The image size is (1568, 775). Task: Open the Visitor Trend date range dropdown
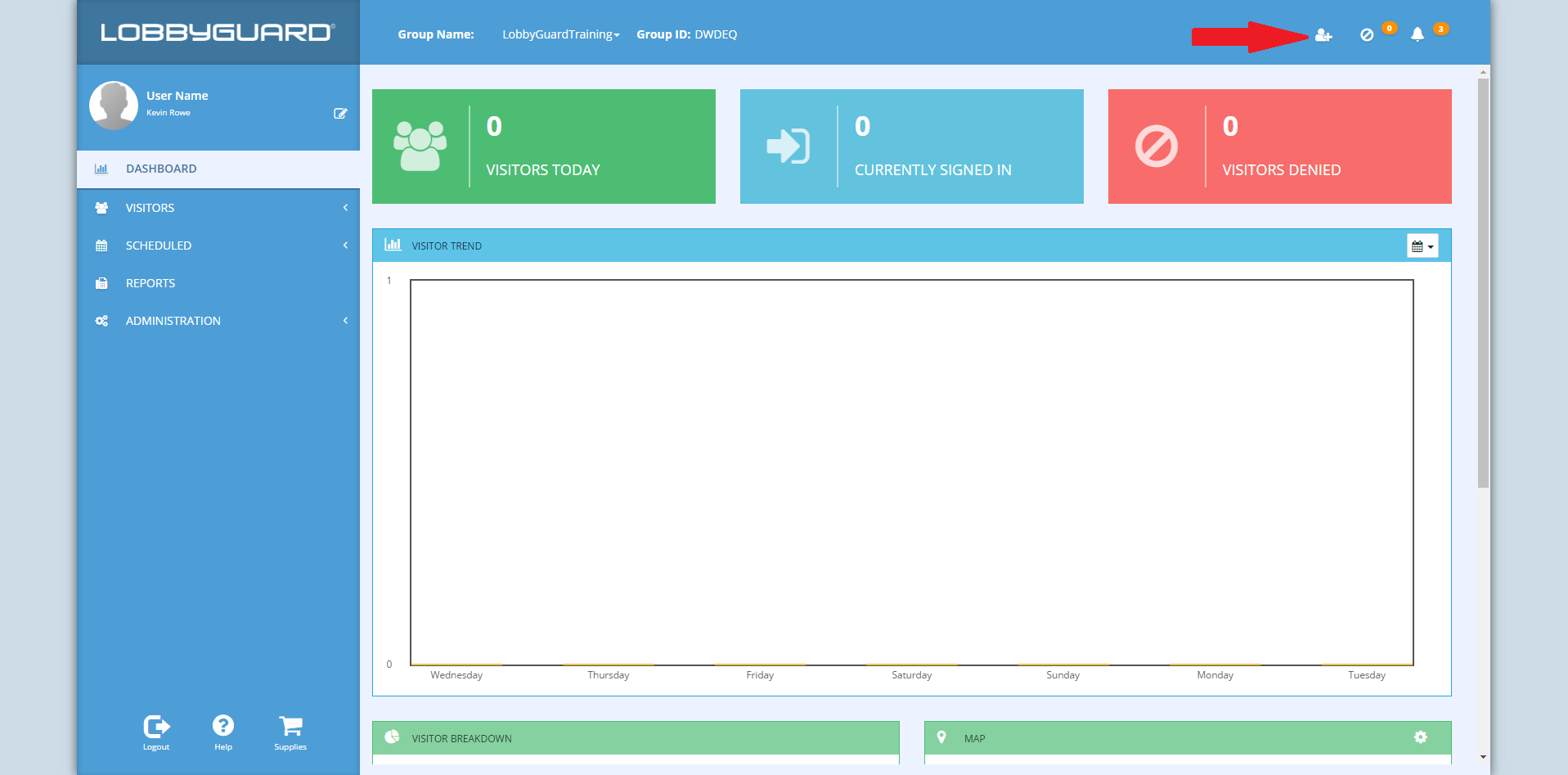(x=1422, y=245)
